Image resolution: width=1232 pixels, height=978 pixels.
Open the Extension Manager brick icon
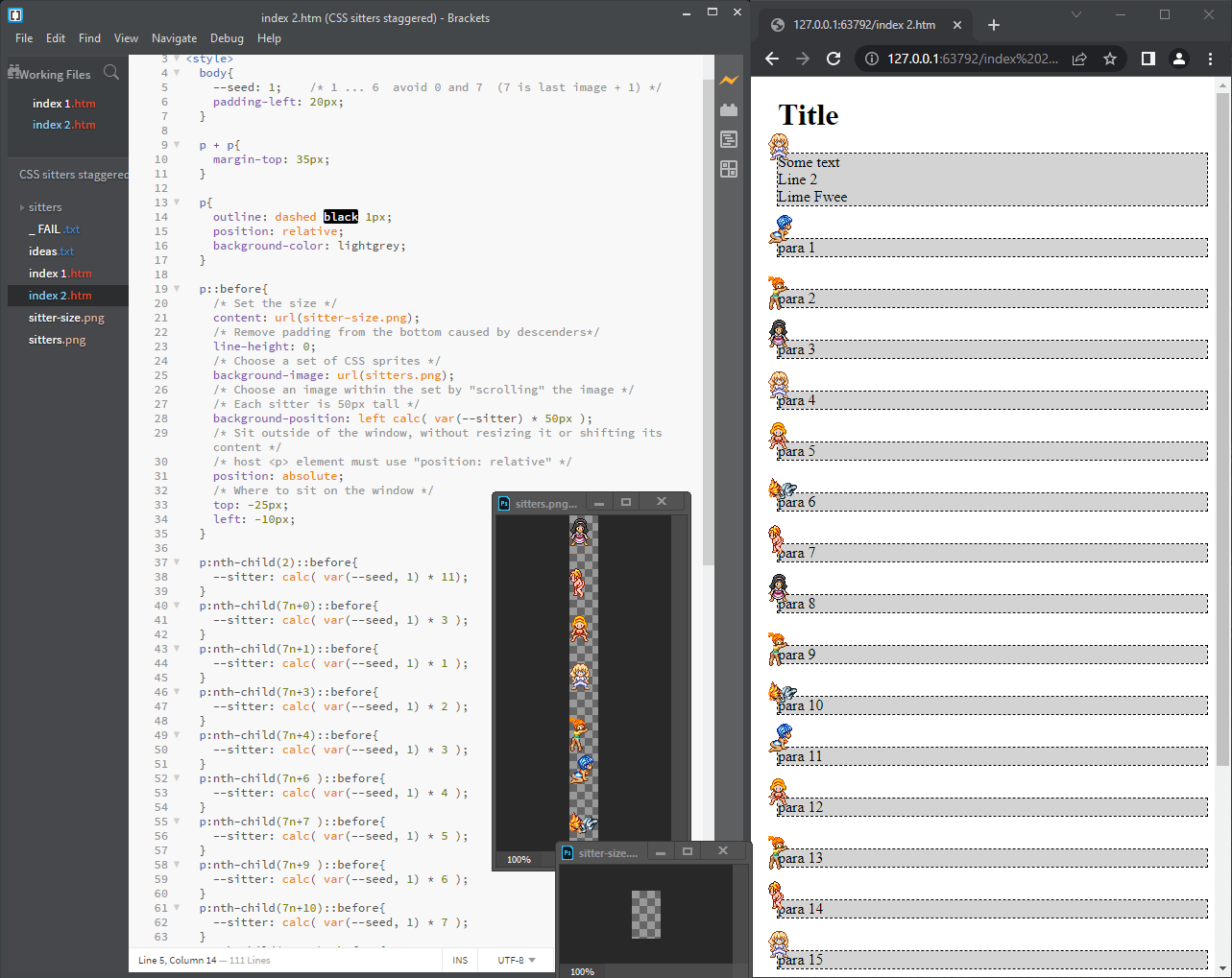[729, 110]
